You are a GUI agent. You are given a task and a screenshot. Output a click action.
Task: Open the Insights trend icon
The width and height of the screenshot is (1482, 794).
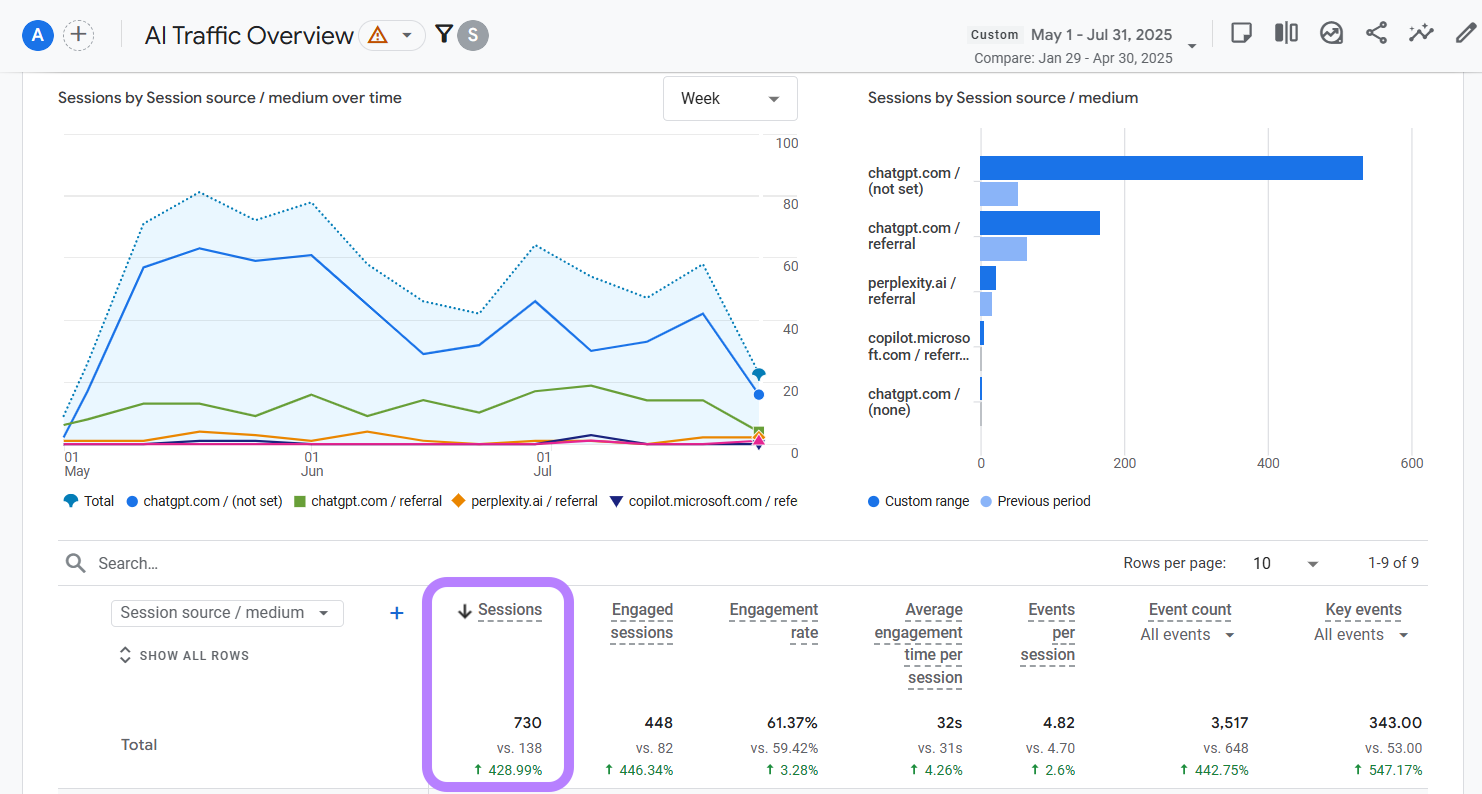coord(1331,33)
